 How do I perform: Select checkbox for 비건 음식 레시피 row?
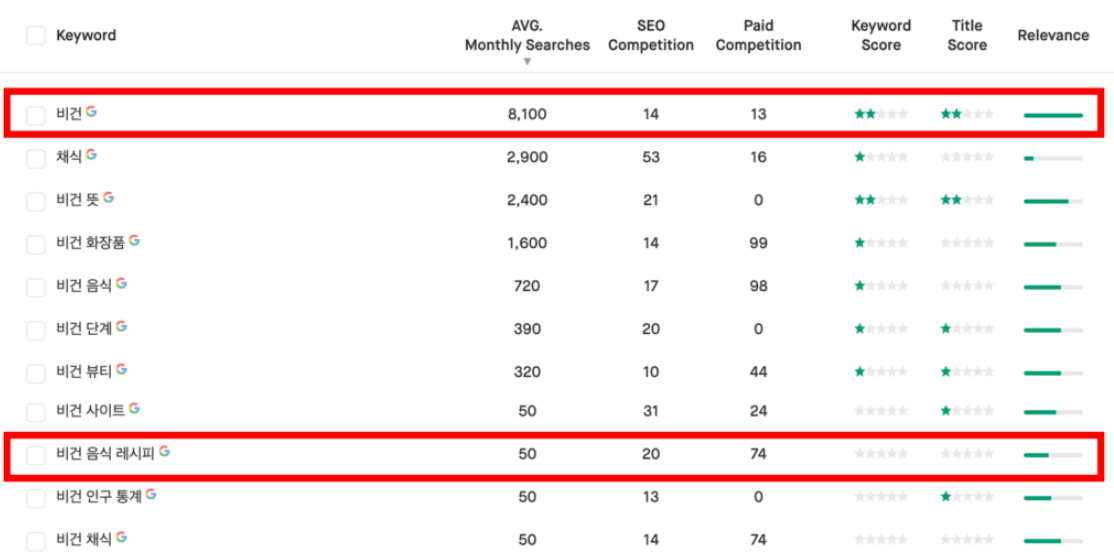pyautogui.click(x=36, y=455)
